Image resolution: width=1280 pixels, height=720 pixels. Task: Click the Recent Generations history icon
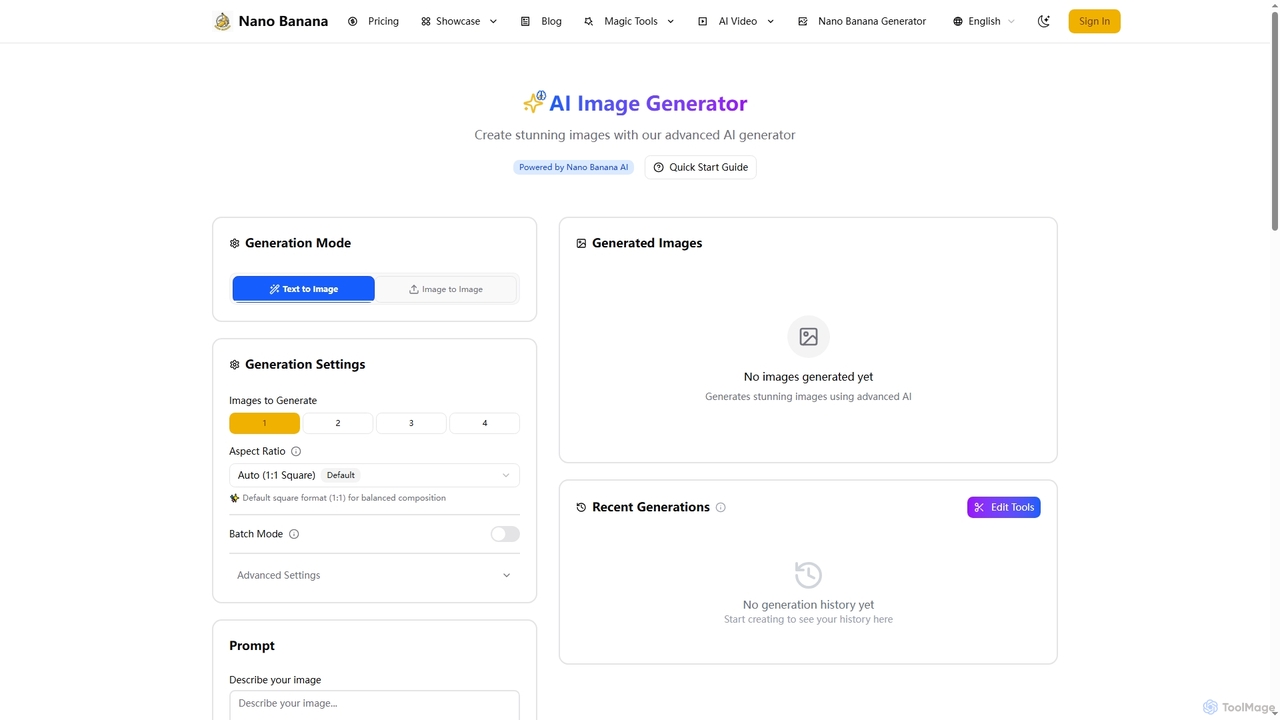[x=581, y=507]
